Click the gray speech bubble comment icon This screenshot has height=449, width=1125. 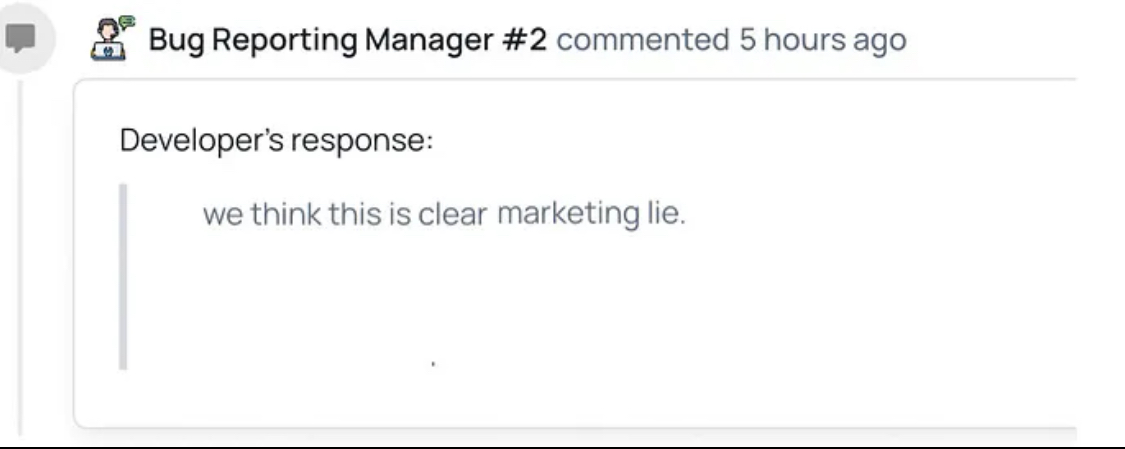coord(20,40)
